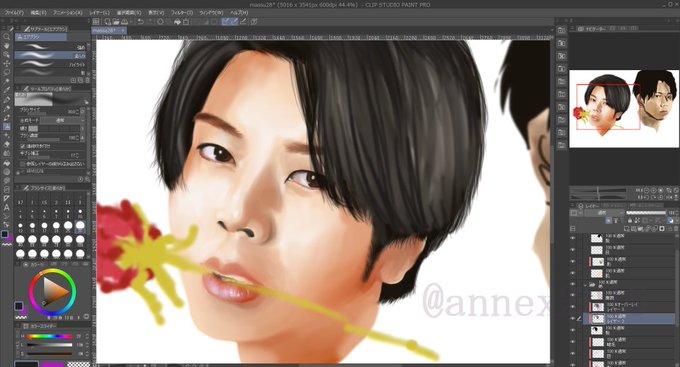
Task: Toggle visibility of topmost visible layer
Action: (572, 238)
